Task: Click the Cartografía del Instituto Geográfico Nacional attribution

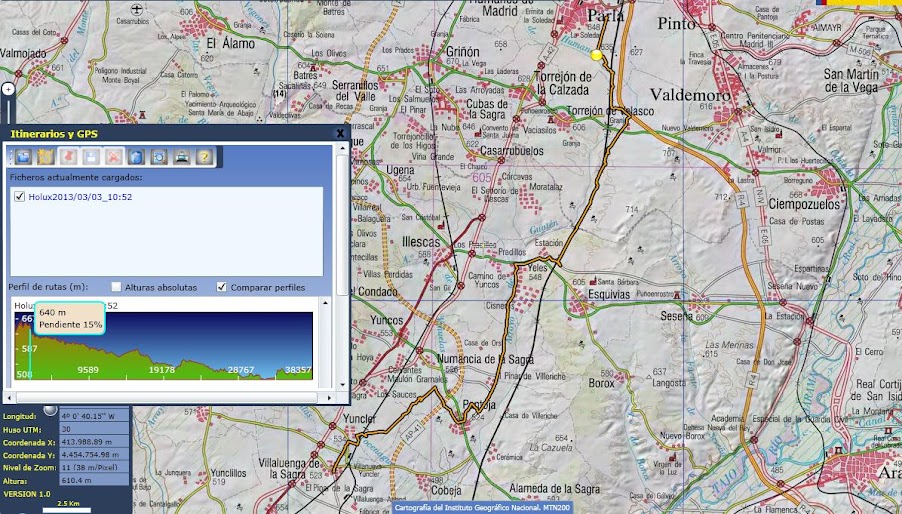Action: click(482, 508)
